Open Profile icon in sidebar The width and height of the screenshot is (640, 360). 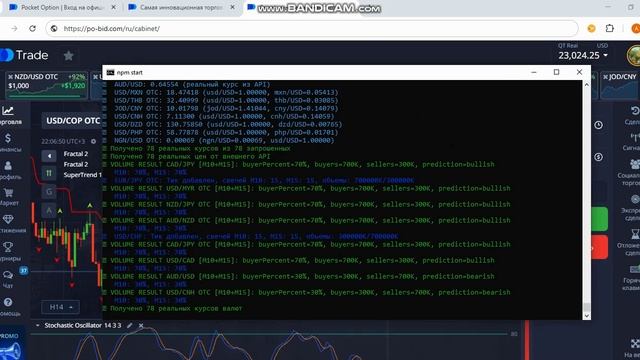pyautogui.click(x=8, y=170)
